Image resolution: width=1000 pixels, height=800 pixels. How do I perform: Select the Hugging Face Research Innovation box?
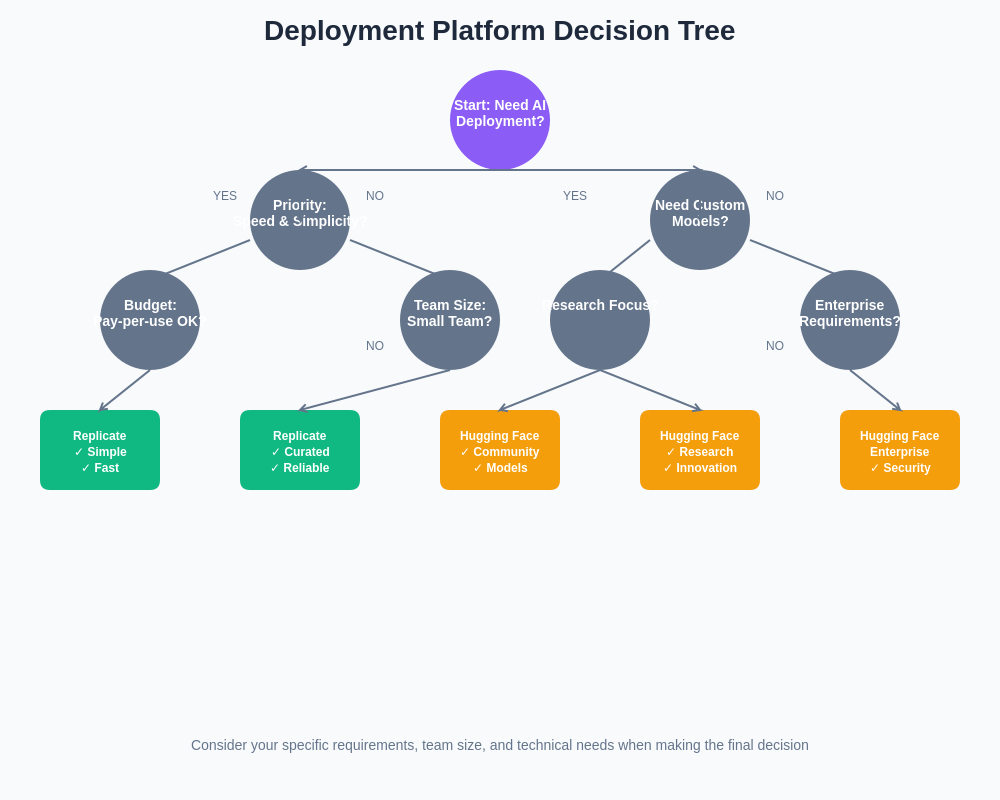pyautogui.click(x=700, y=450)
